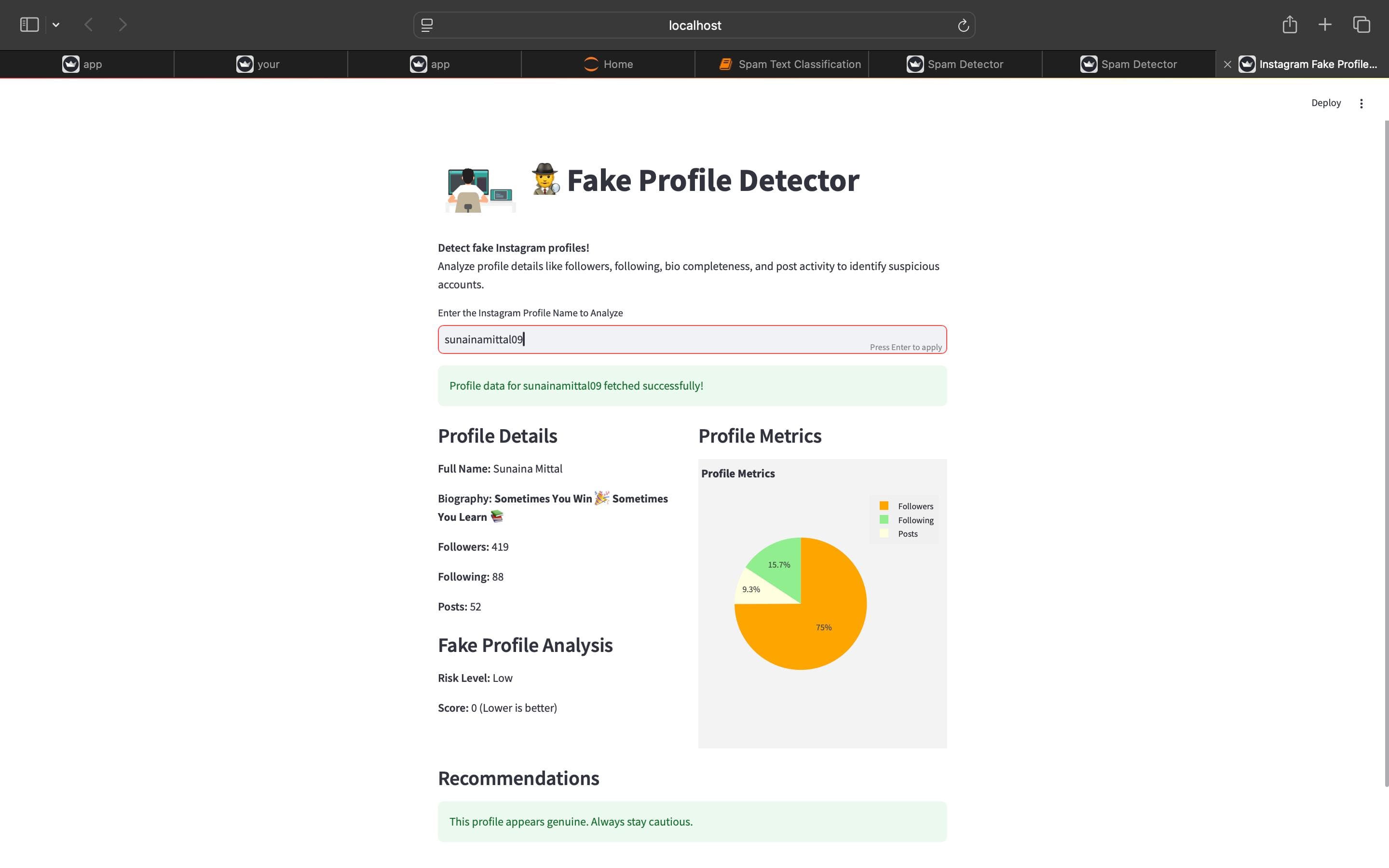Add a new tab with the plus icon

(x=1325, y=25)
